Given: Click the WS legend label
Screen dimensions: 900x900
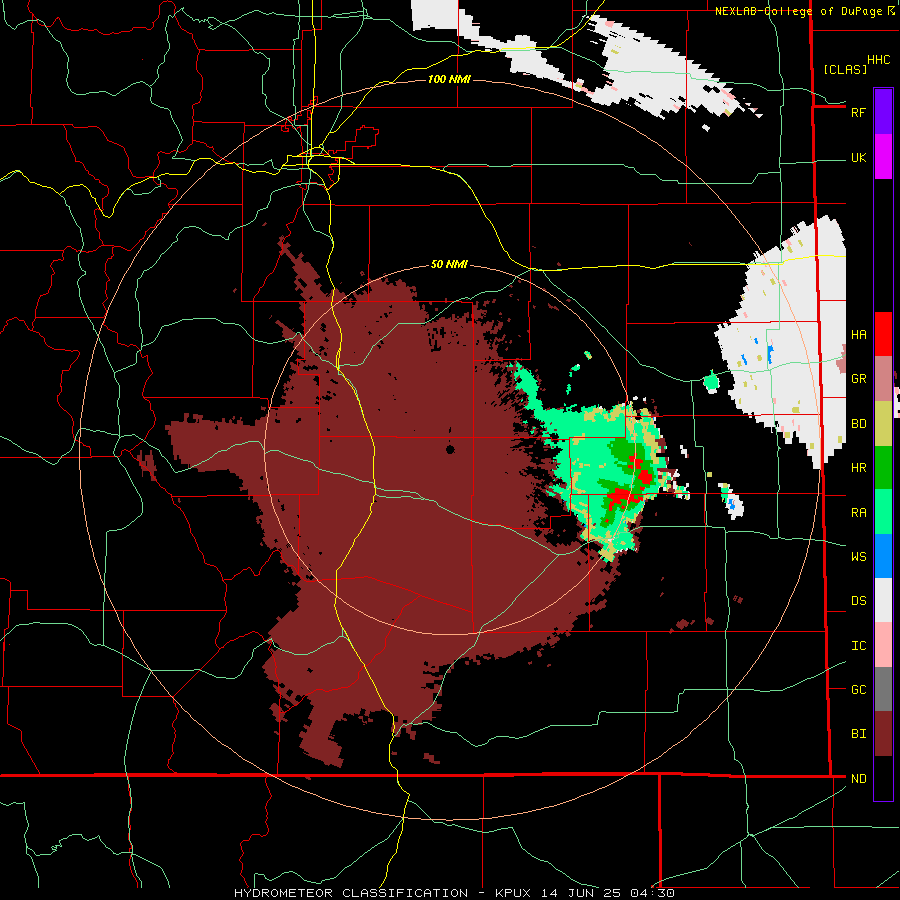Looking at the screenshot, I should coord(858,557).
